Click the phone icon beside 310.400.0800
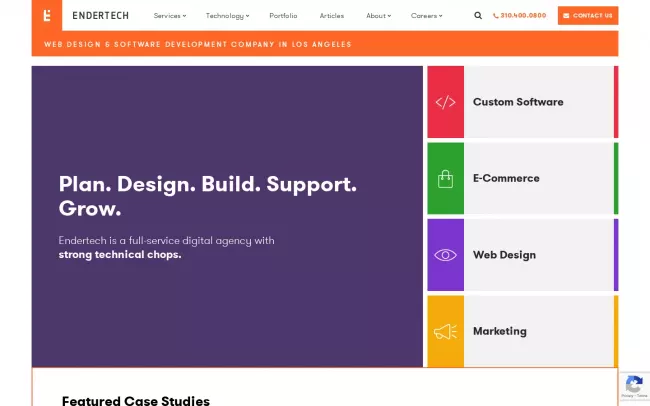Screen dimensions: 650x406 496,16
